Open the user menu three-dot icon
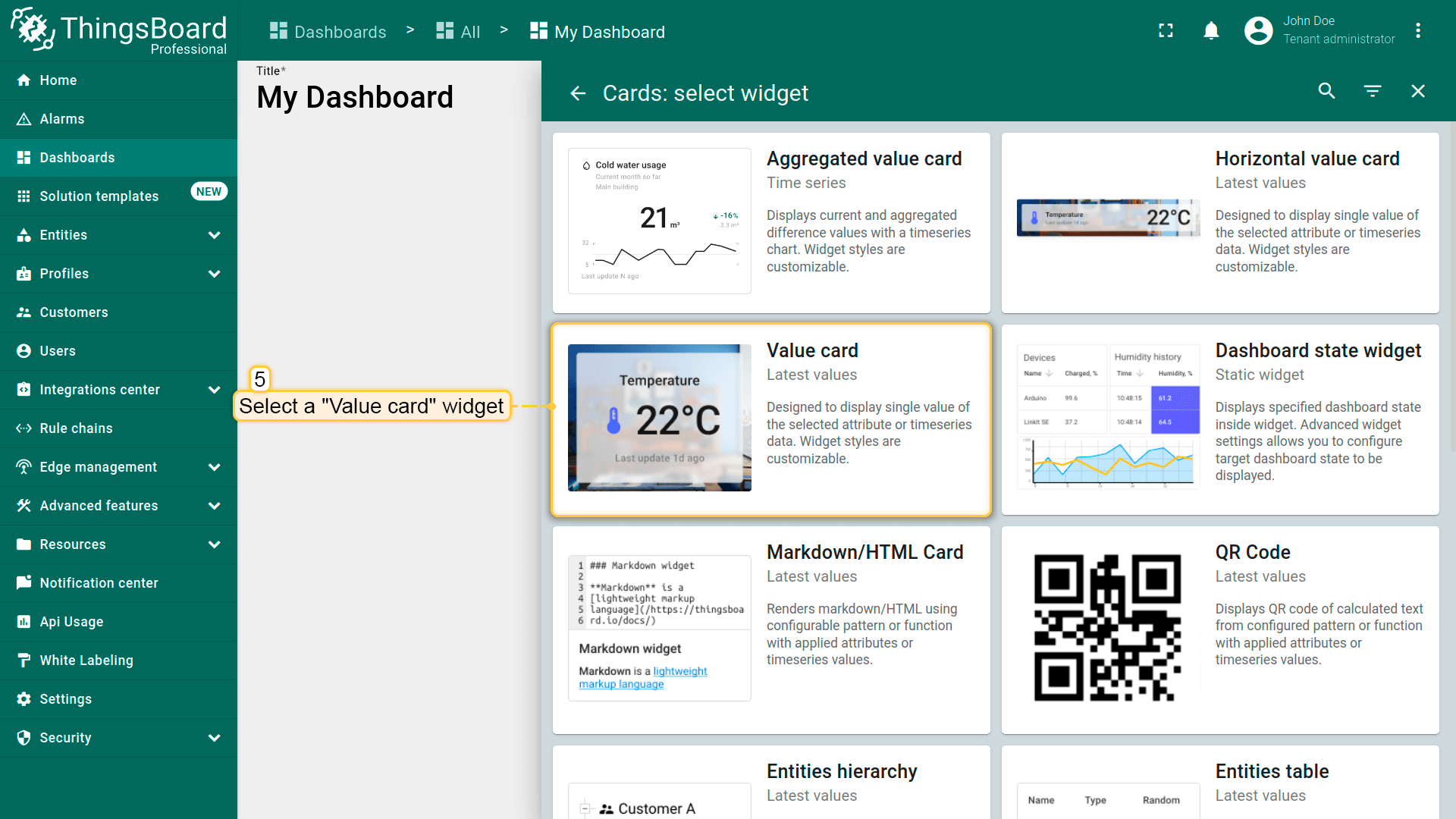 point(1417,31)
